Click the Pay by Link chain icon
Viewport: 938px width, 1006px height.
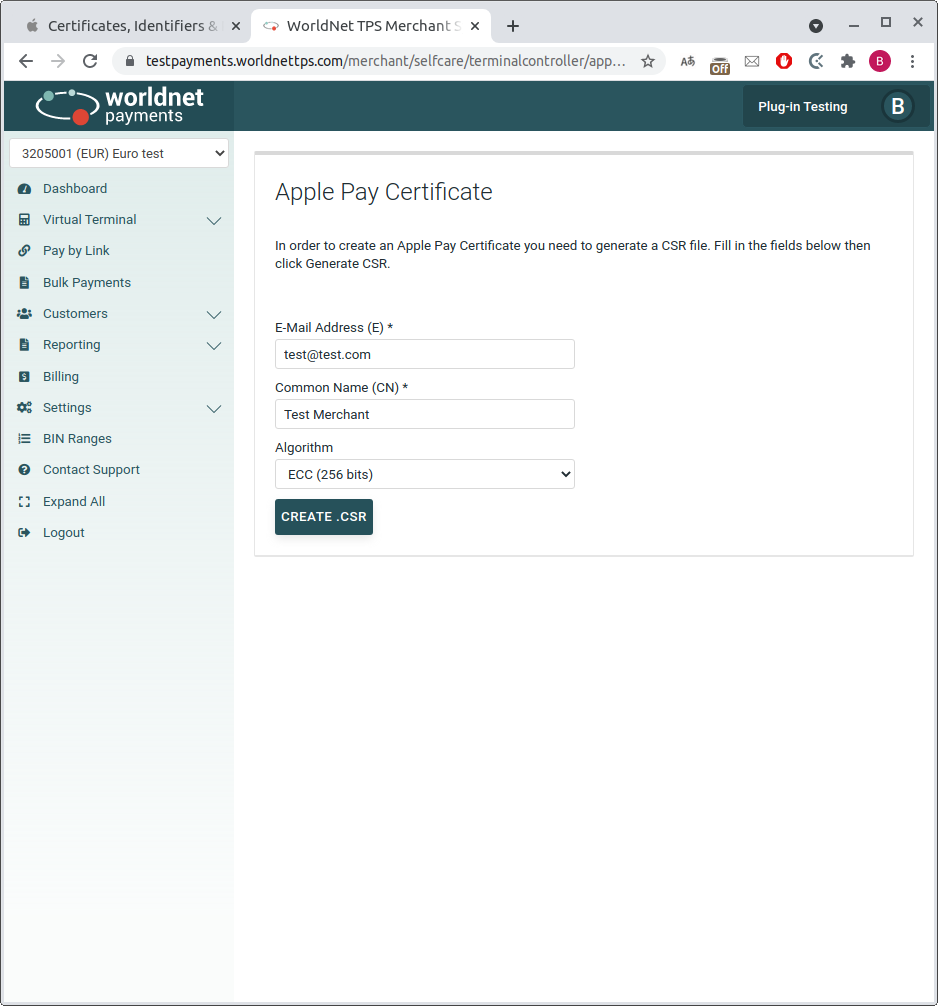(x=24, y=251)
